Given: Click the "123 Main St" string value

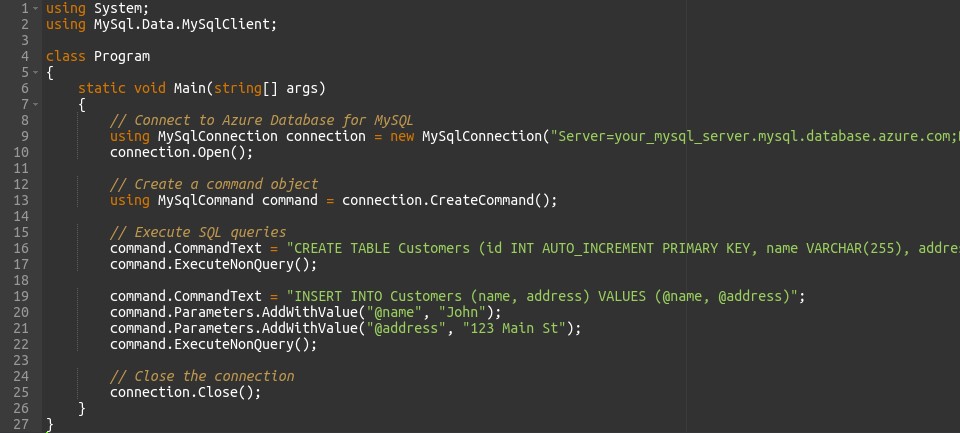Looking at the screenshot, I should [x=517, y=328].
